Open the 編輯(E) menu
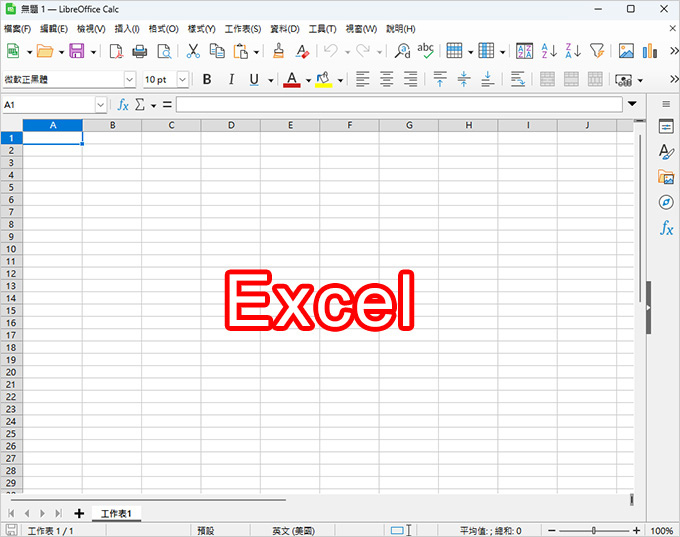 pos(54,29)
